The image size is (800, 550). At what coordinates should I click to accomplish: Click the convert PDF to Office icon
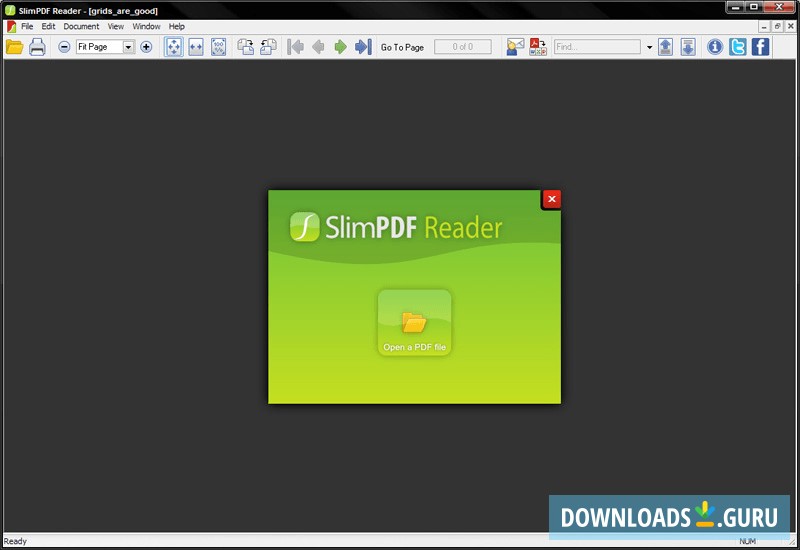pyautogui.click(x=538, y=47)
